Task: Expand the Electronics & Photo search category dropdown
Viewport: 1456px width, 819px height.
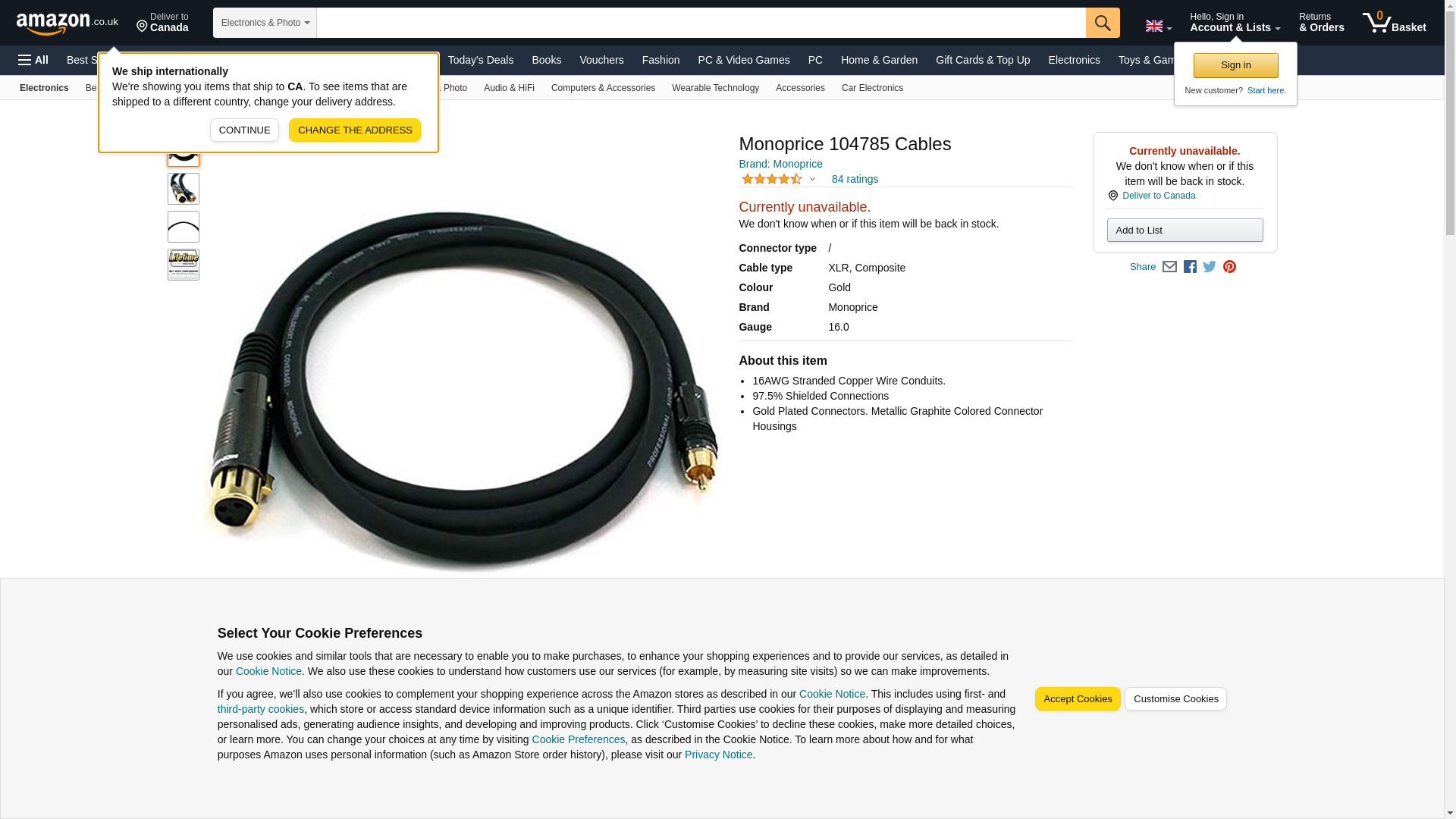Action: click(x=265, y=23)
